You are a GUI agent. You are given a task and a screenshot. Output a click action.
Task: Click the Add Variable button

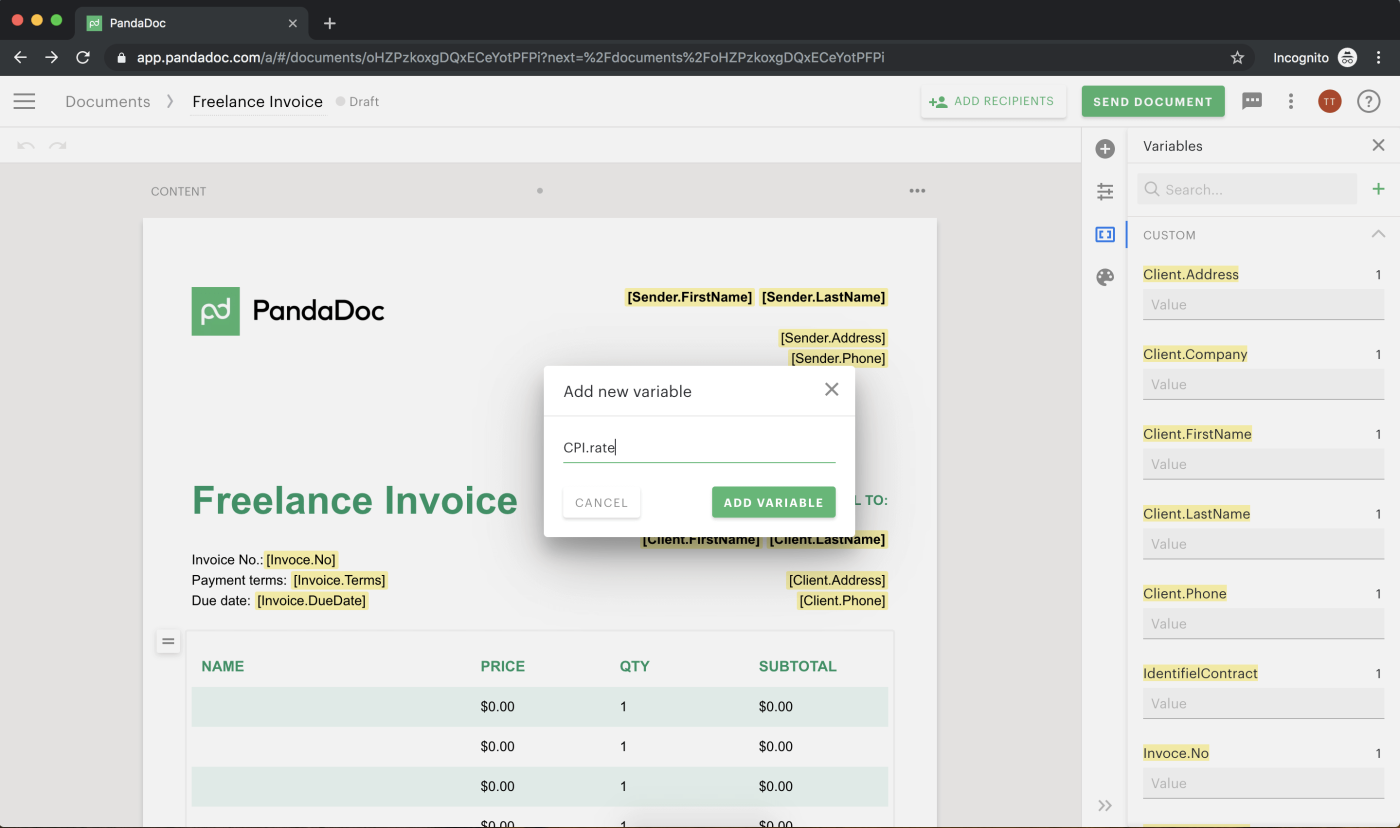773,503
